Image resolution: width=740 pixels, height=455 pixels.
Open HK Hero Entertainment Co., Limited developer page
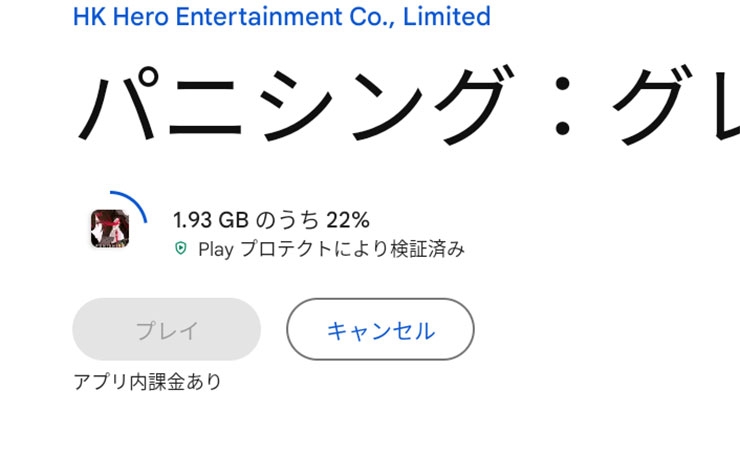282,16
